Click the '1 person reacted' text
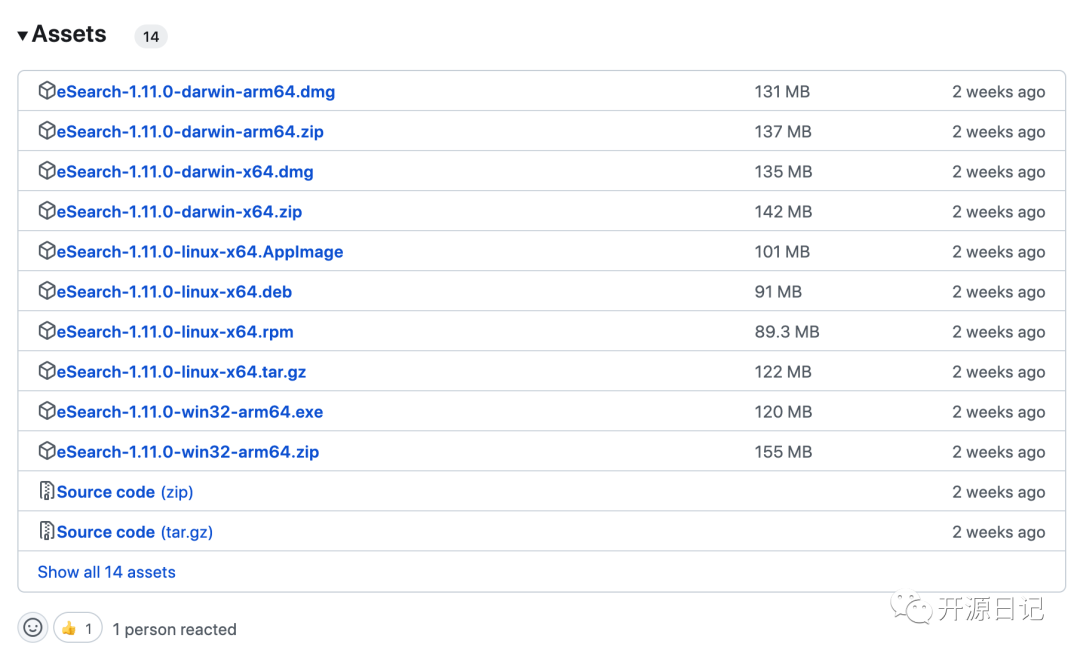Image resolution: width=1080 pixels, height=656 pixels. click(x=174, y=629)
